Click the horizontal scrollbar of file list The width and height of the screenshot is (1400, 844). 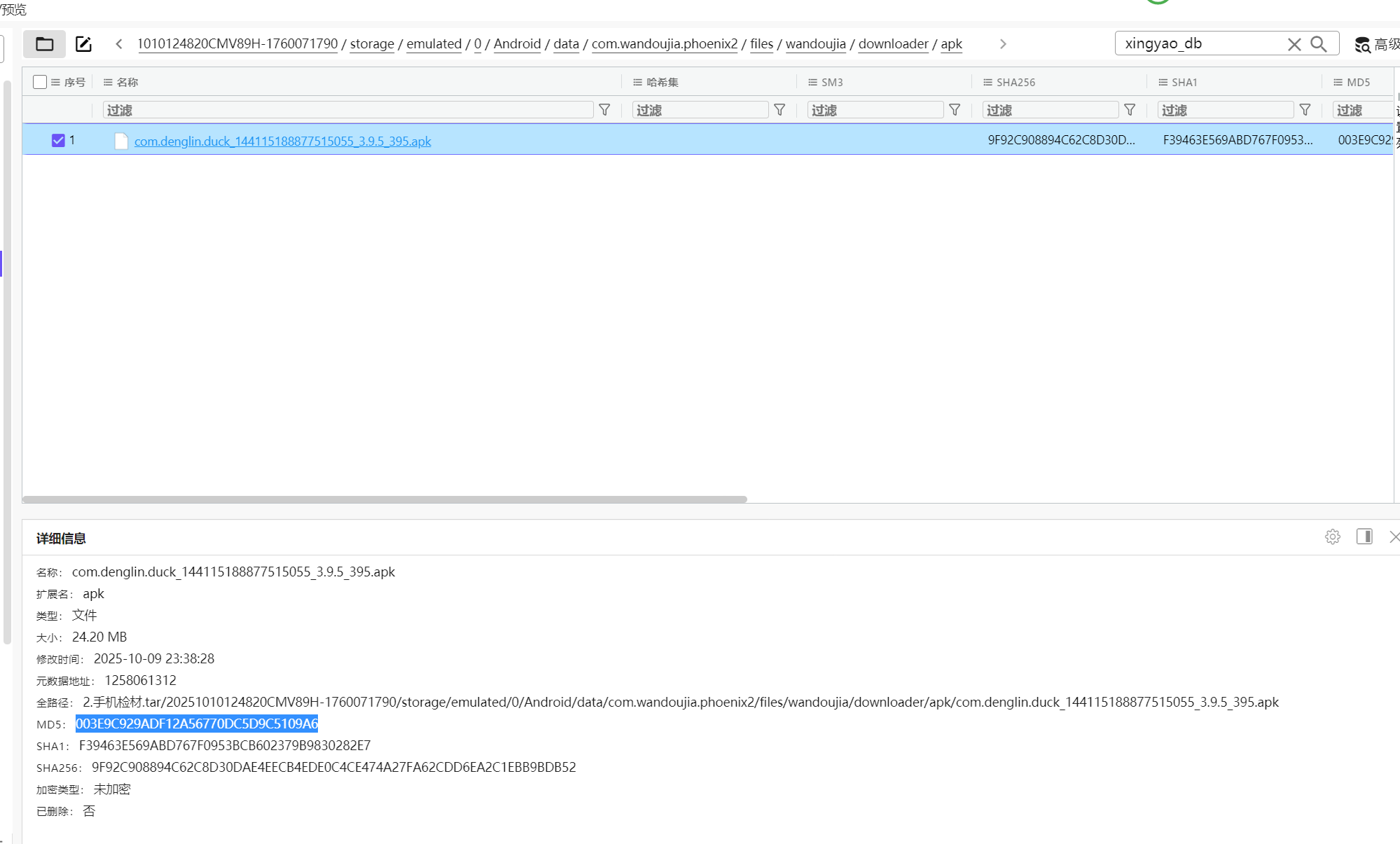click(384, 499)
